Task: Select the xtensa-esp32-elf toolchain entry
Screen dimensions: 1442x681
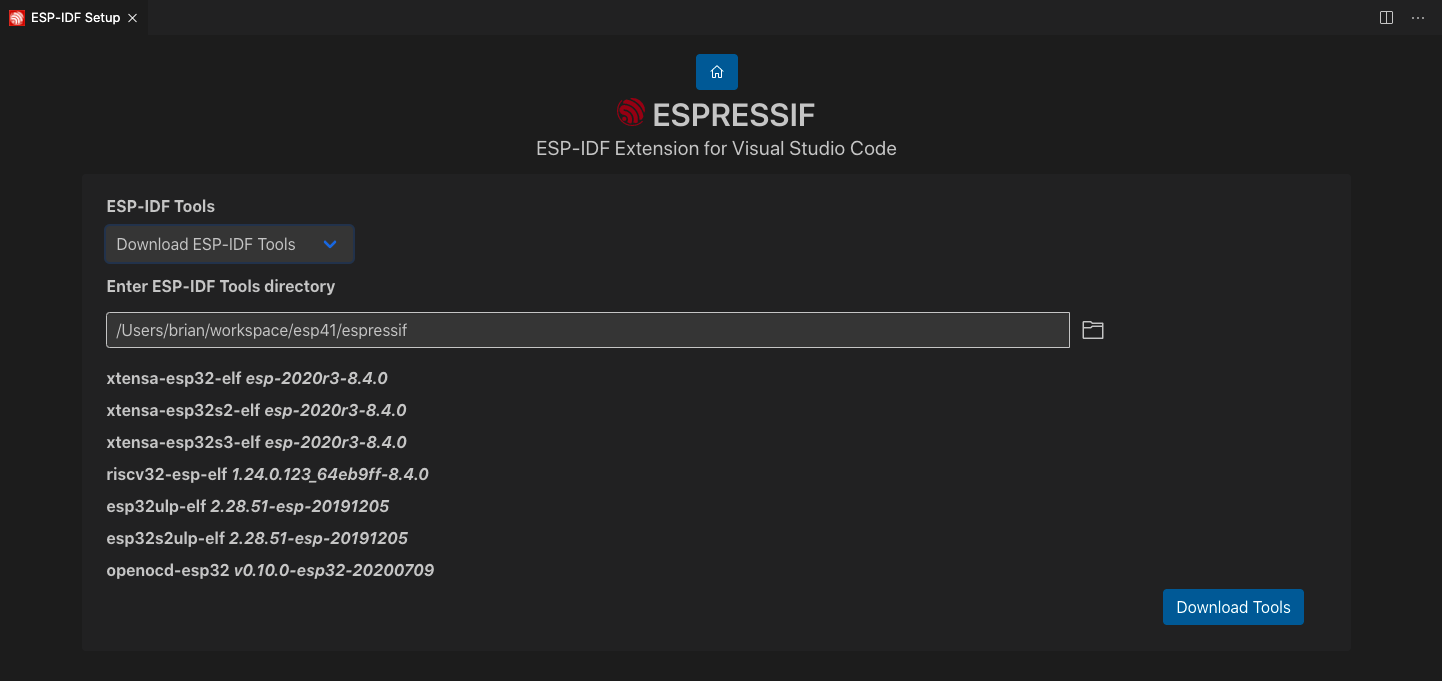Action: click(x=246, y=378)
